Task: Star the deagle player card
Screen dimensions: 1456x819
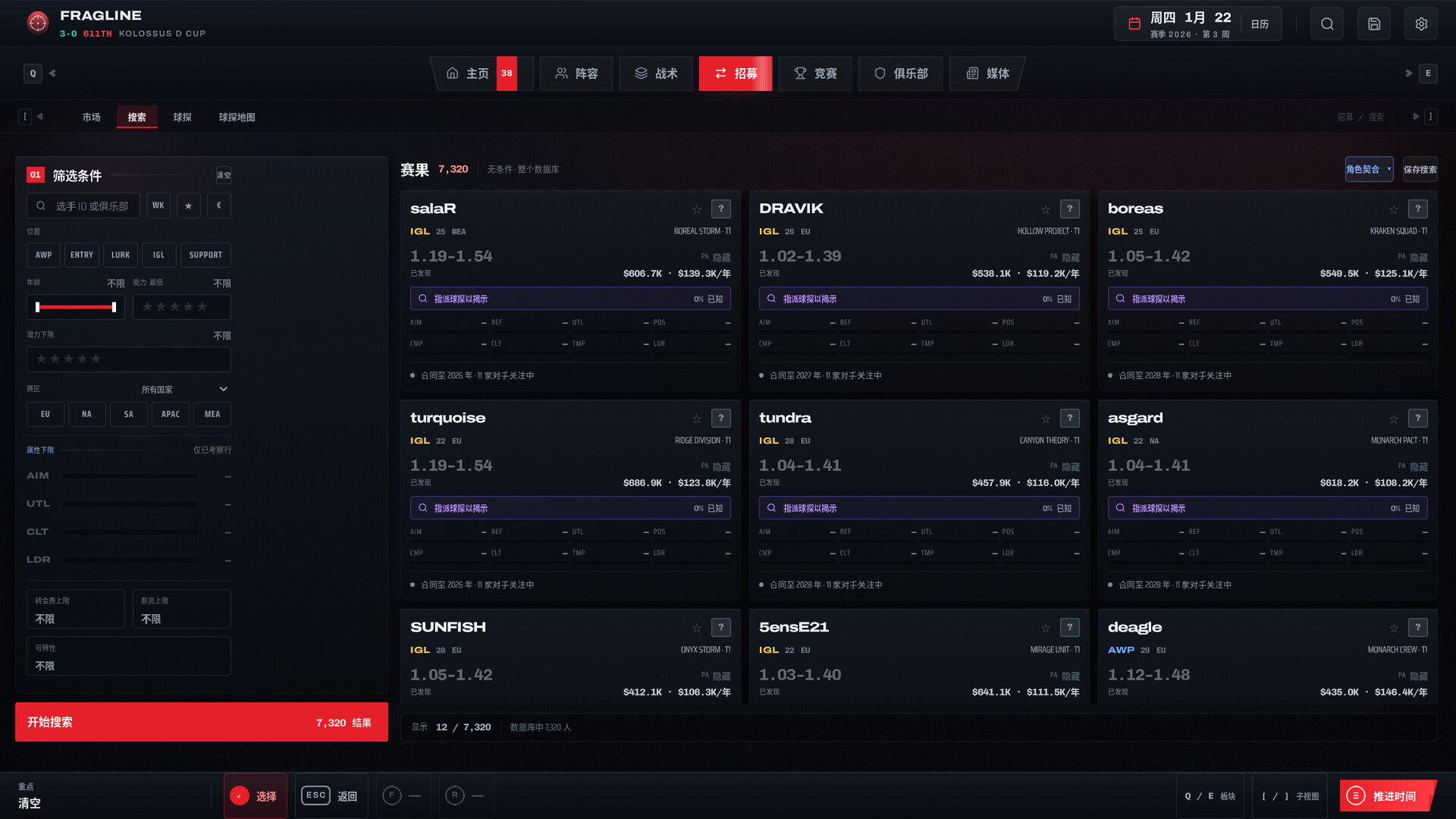Action: 1394,628
